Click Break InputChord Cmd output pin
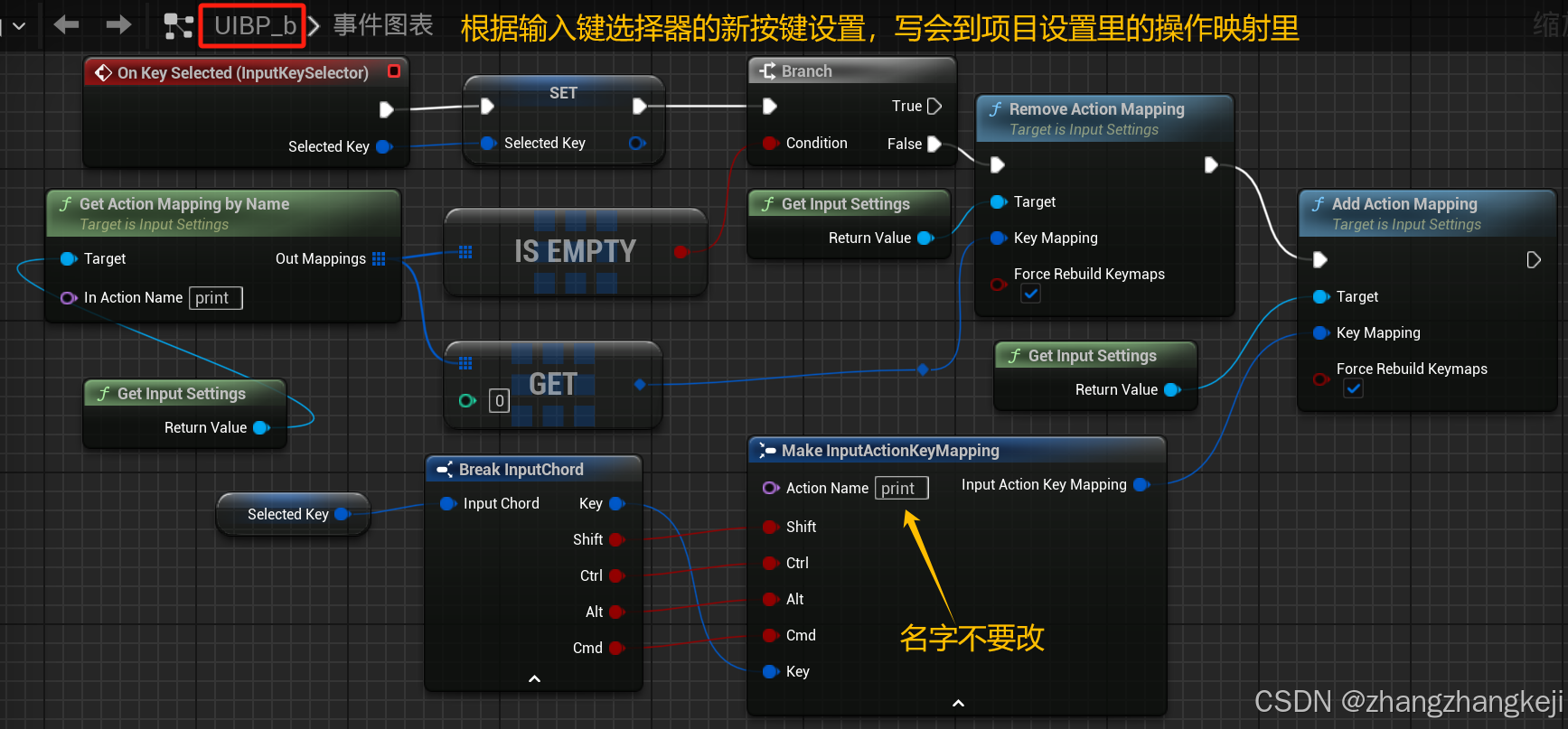The height and width of the screenshot is (729, 1568). (617, 648)
